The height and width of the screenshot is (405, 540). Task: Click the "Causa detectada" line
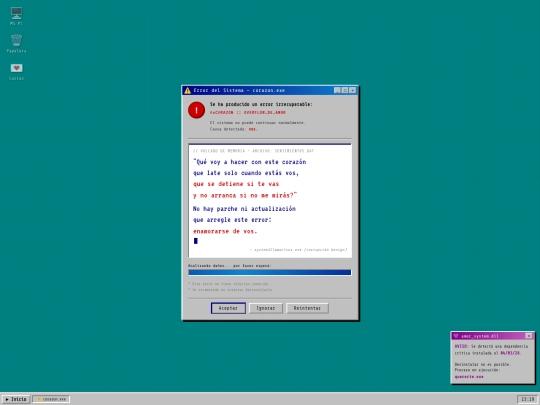233,129
